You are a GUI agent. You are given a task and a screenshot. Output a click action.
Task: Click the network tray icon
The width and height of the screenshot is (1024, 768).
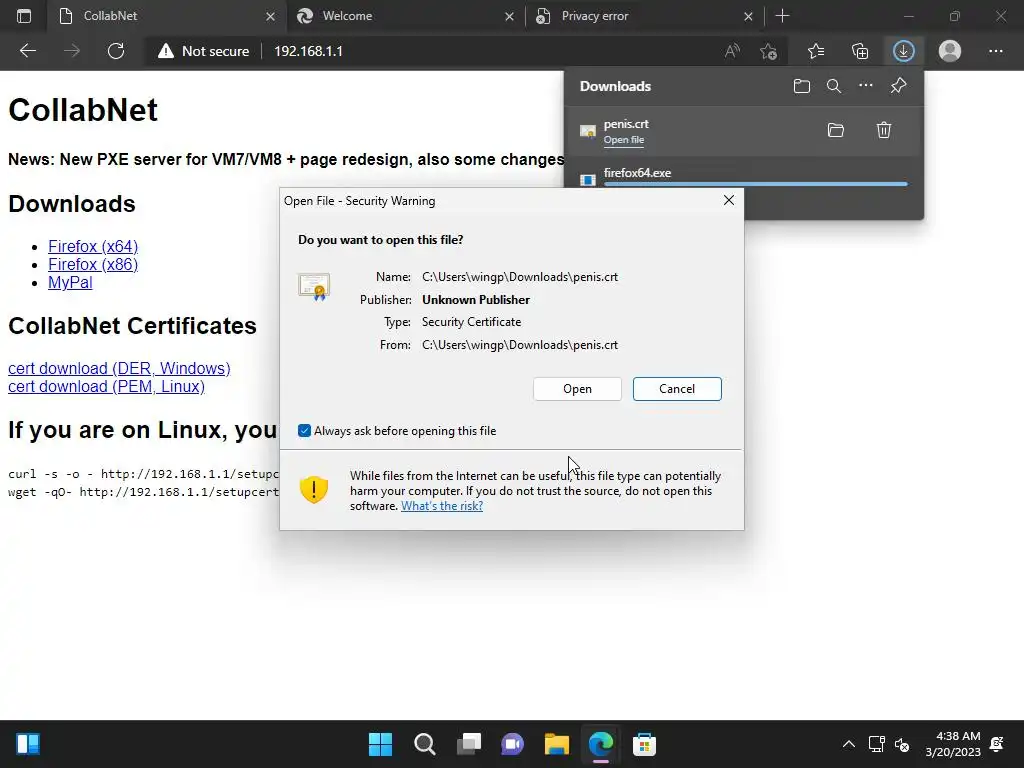[x=876, y=744]
